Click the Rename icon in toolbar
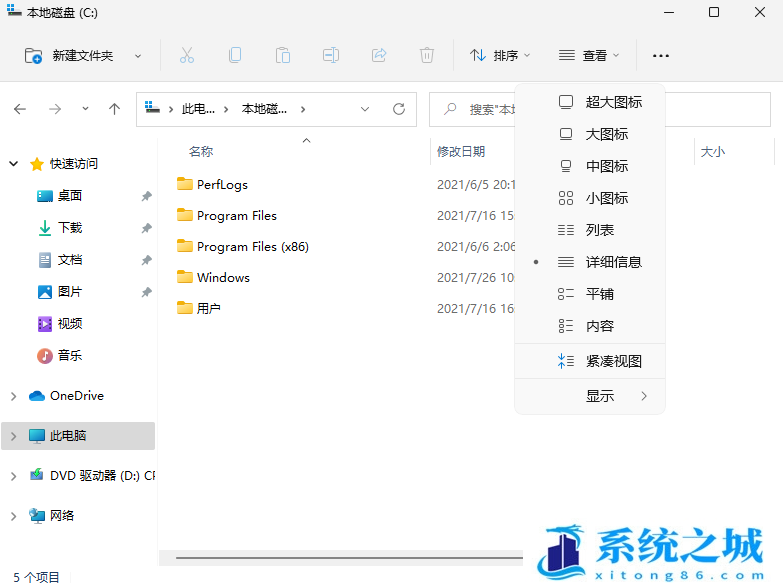 [x=331, y=55]
